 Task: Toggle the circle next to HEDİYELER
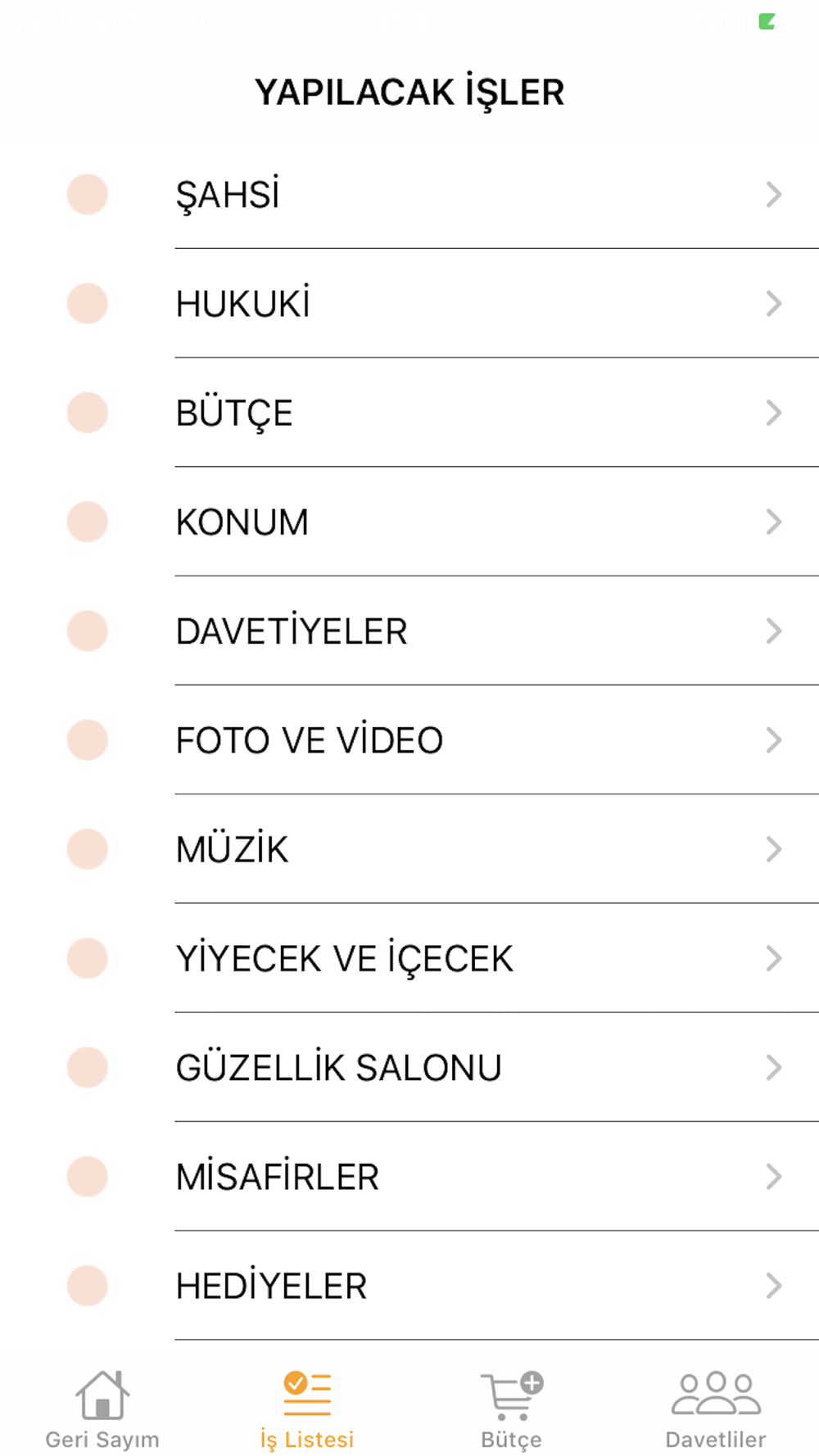tap(88, 1286)
